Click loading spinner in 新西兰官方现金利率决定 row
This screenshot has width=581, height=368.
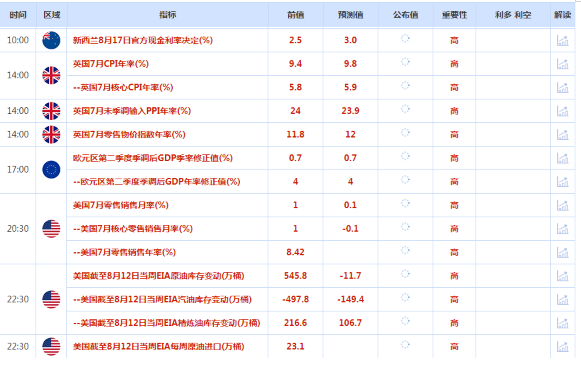tap(405, 38)
